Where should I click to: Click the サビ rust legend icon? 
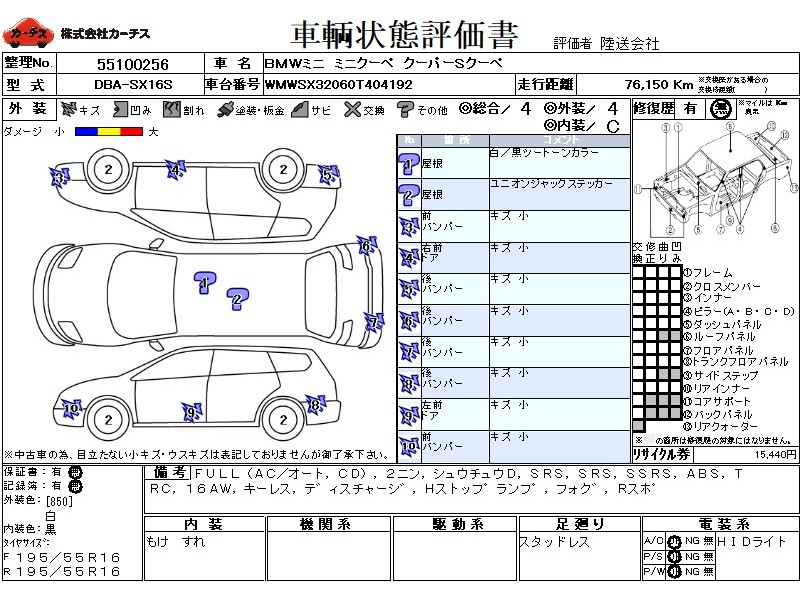298,109
